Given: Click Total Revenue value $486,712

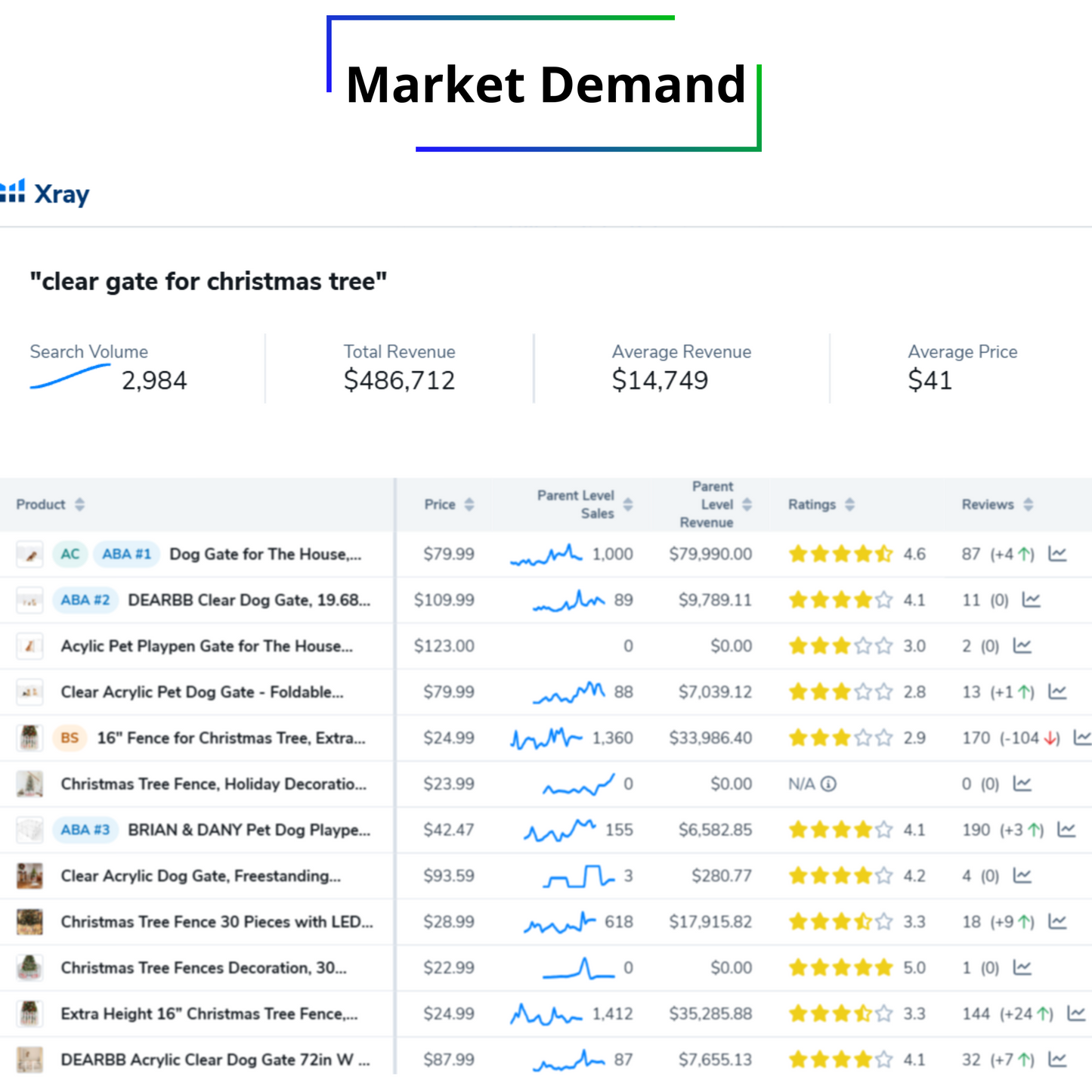Looking at the screenshot, I should click(x=399, y=380).
